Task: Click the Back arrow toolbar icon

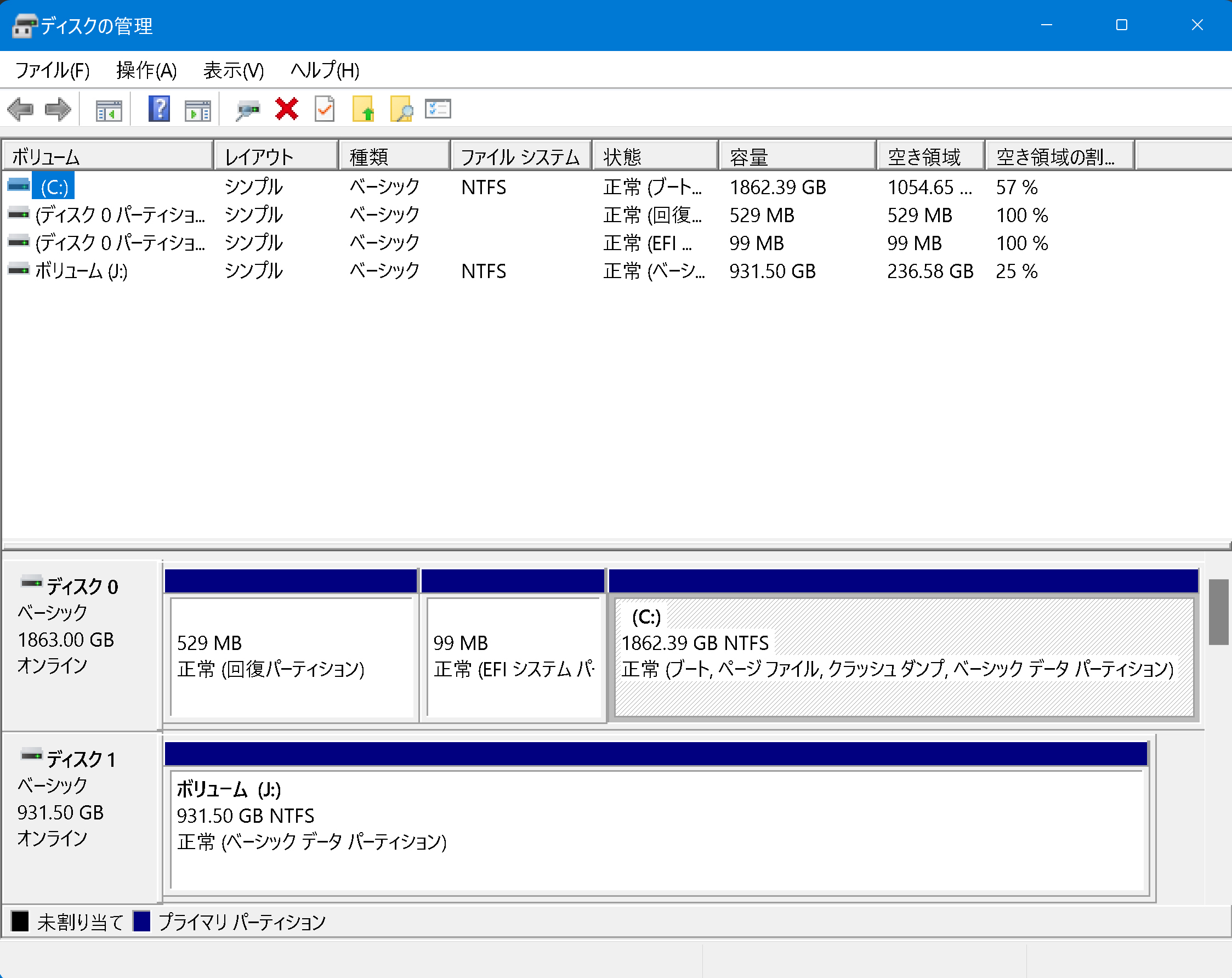Action: pos(21,109)
